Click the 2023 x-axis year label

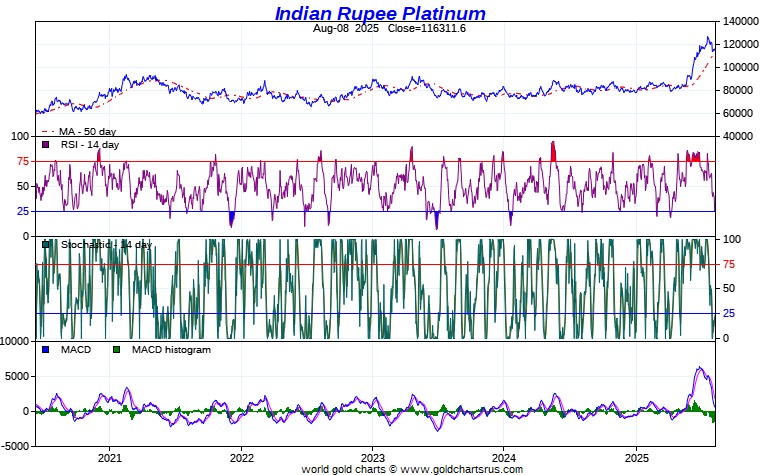[x=373, y=458]
